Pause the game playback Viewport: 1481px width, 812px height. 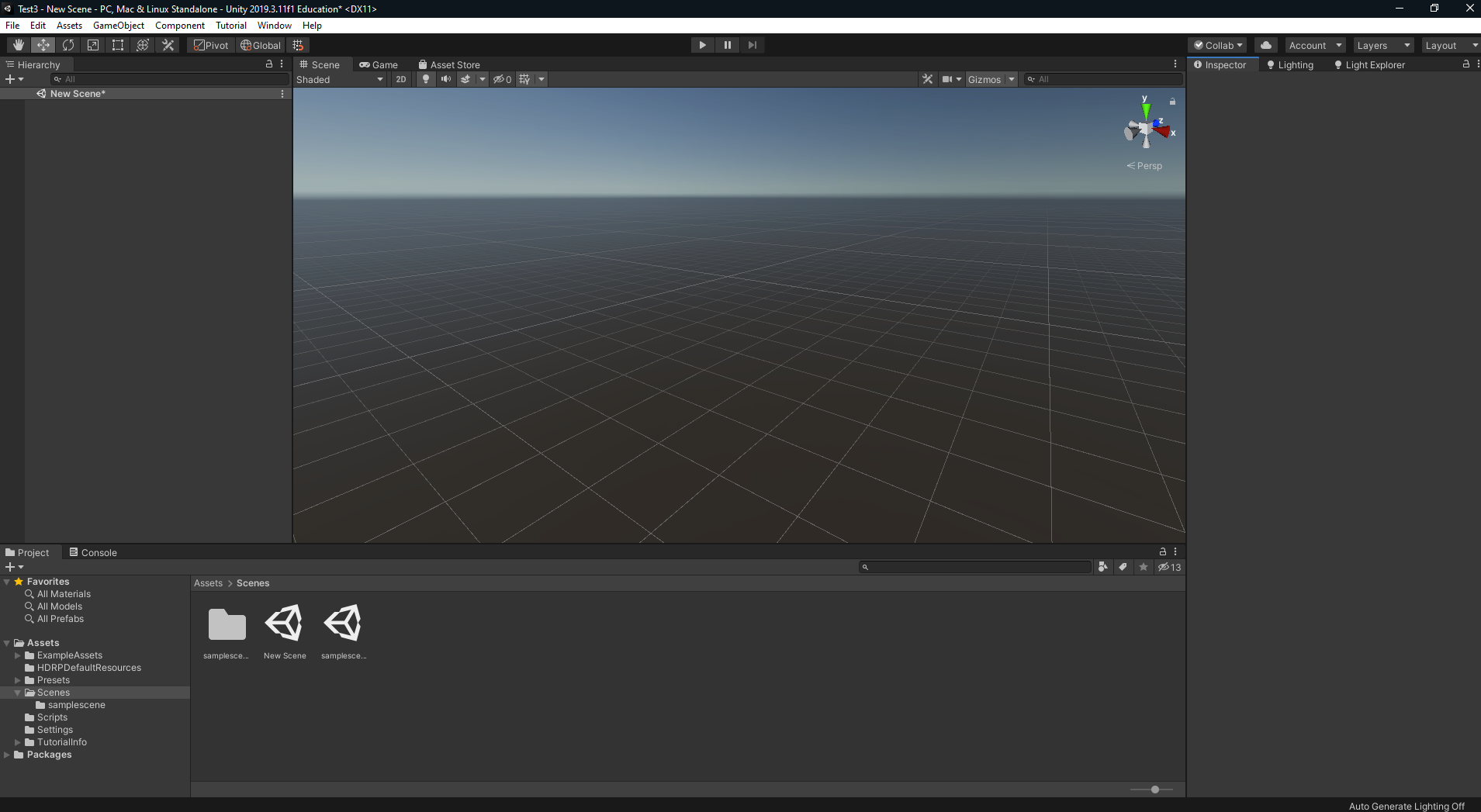[x=728, y=45]
